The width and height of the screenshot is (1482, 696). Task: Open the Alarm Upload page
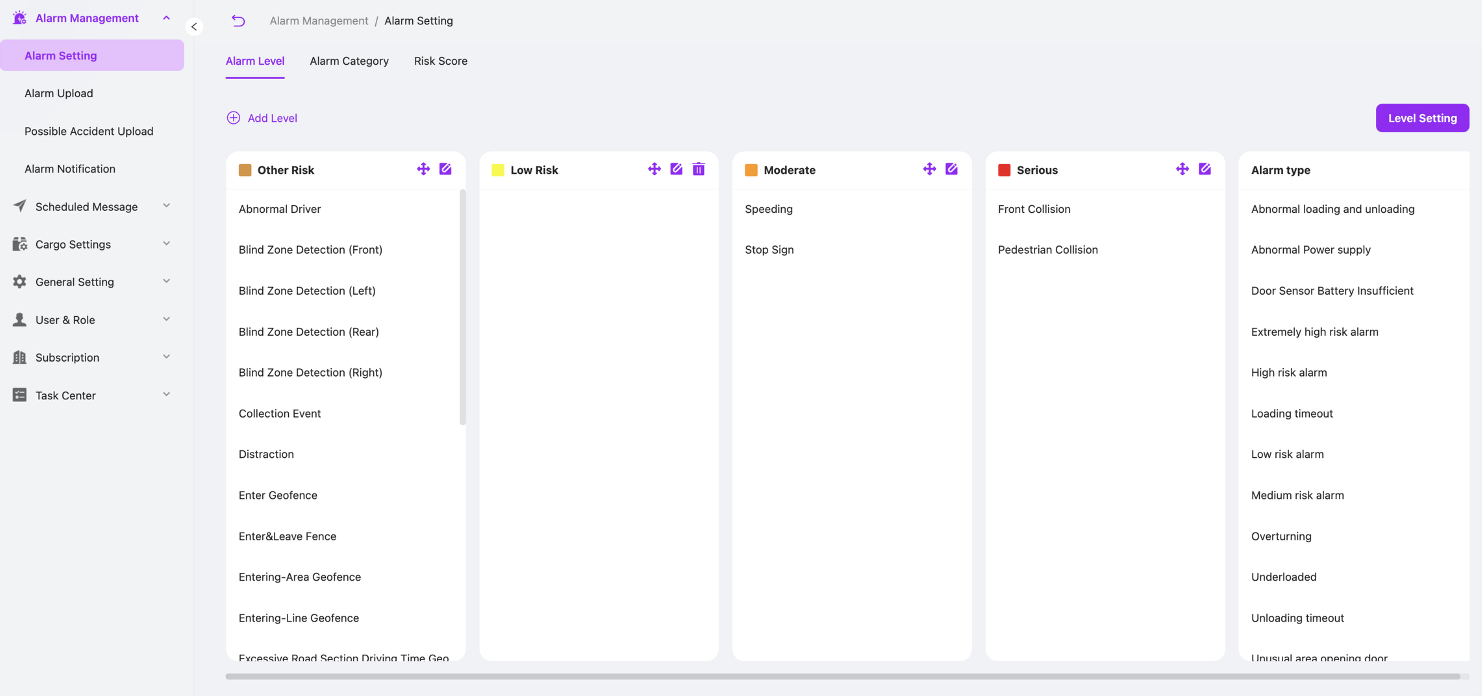(x=58, y=93)
